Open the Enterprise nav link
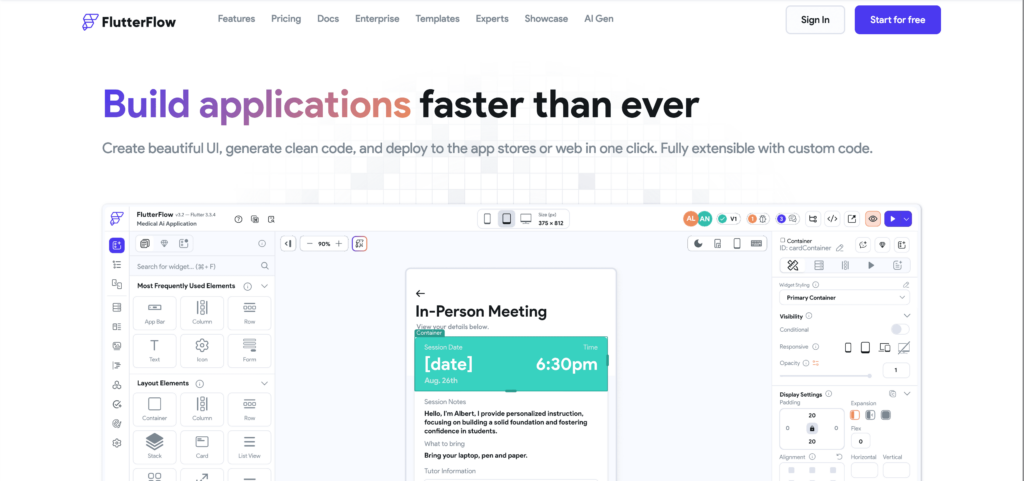 tap(377, 19)
